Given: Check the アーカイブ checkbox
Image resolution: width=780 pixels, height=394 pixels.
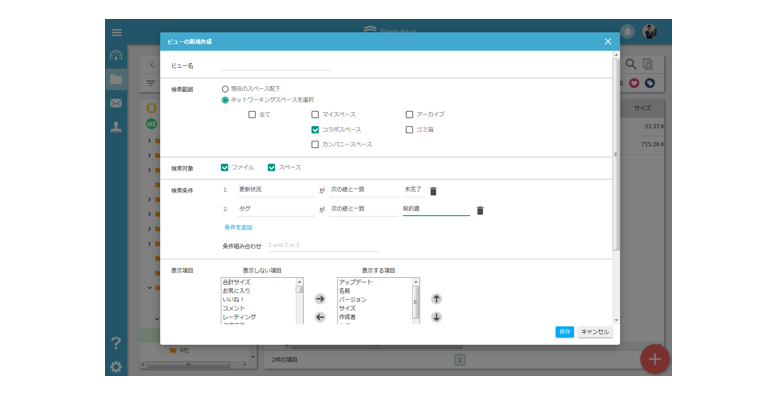Looking at the screenshot, I should tap(409, 114).
